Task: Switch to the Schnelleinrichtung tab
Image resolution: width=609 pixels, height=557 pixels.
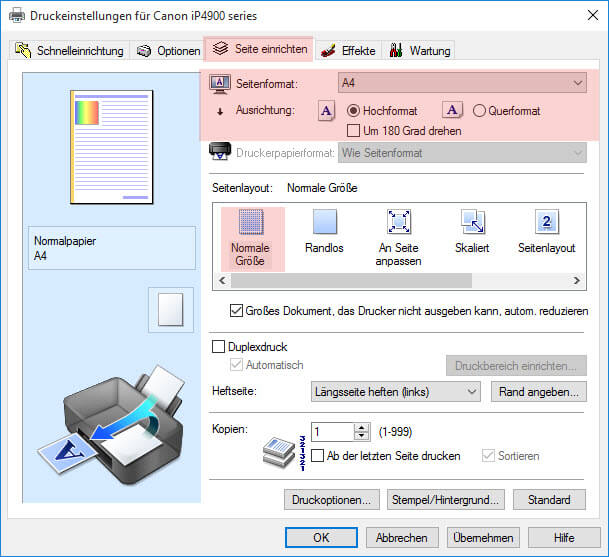Action: coord(70,50)
